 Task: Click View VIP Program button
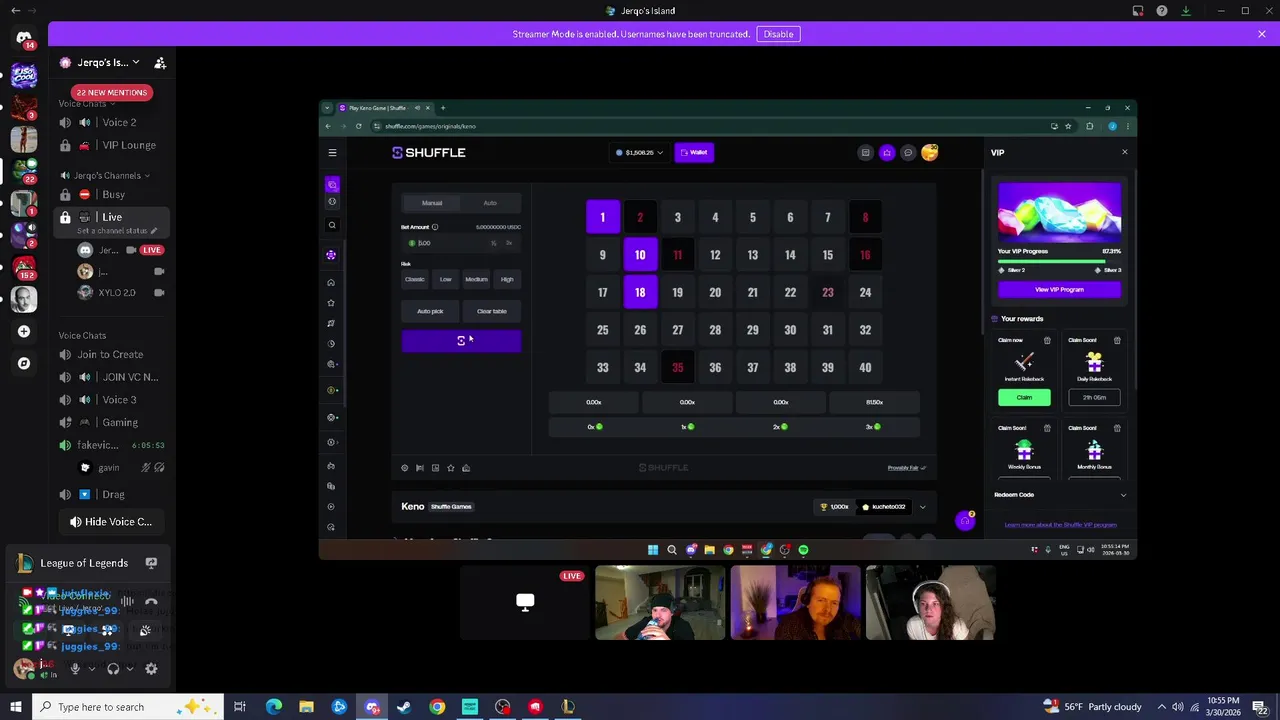pyautogui.click(x=1059, y=290)
